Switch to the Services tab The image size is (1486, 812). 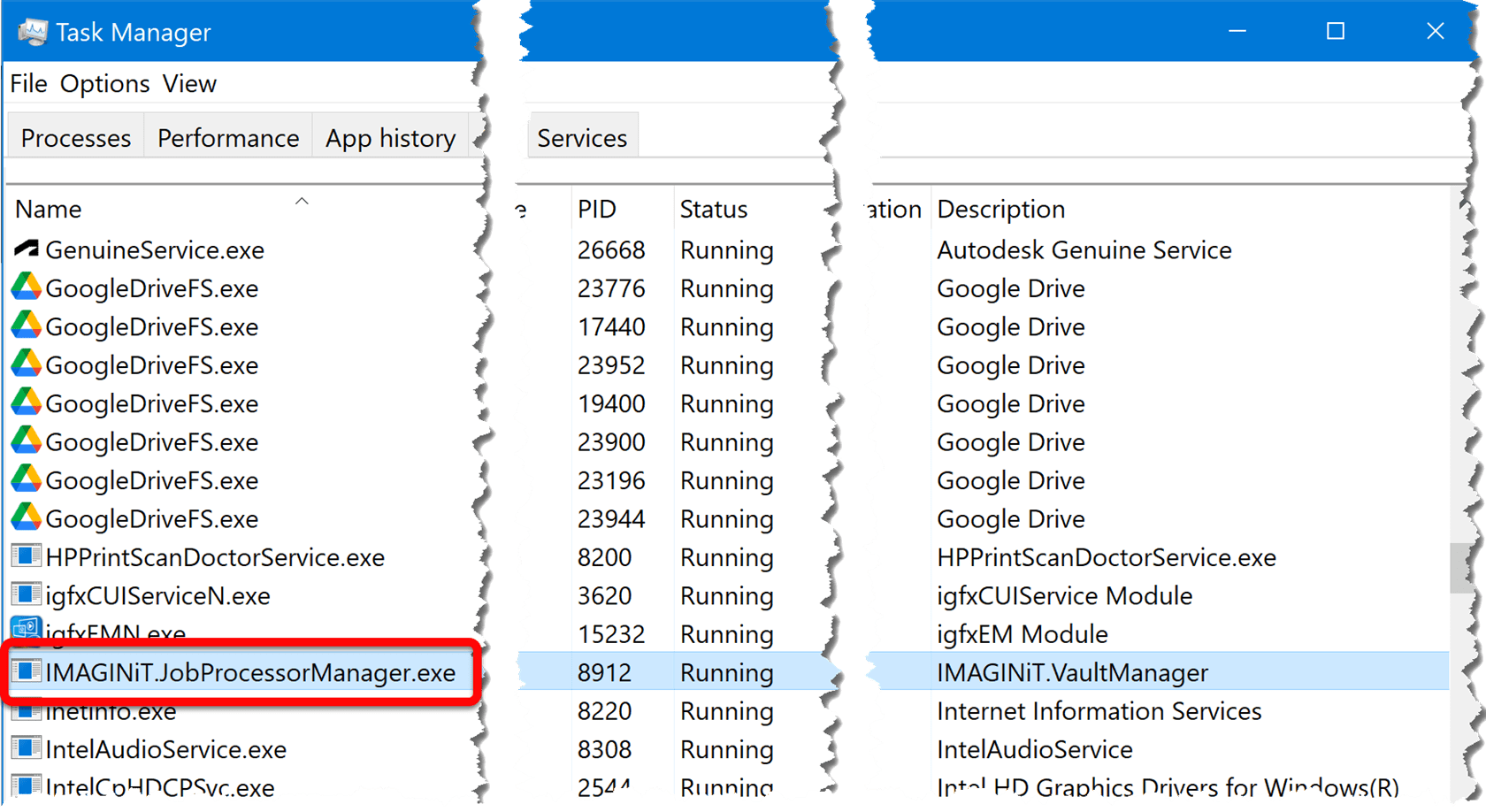tap(582, 137)
